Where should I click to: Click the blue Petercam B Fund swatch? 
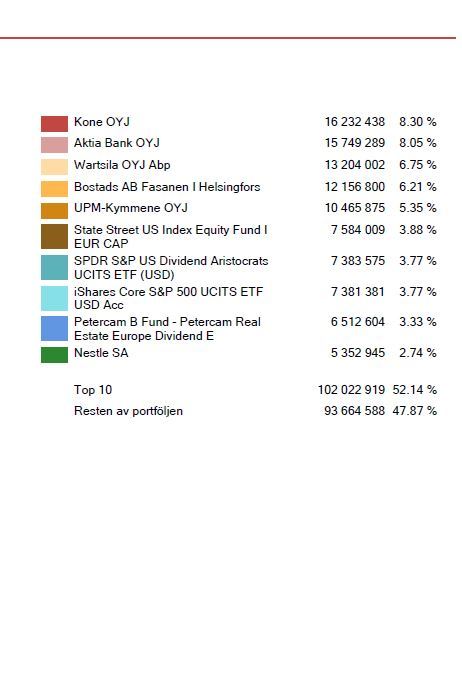[x=54, y=329]
